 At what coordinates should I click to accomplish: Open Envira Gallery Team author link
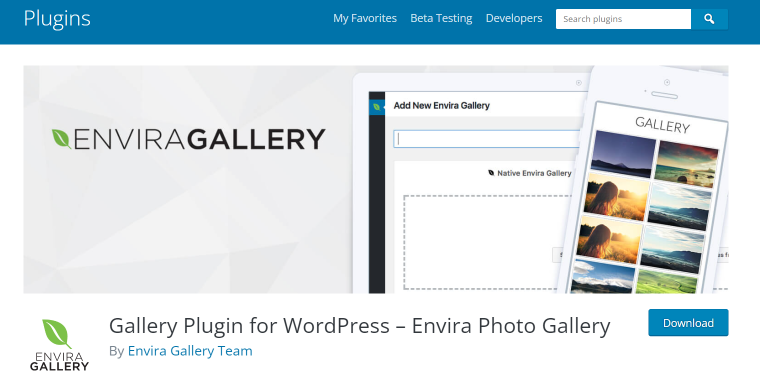pyautogui.click(x=190, y=351)
